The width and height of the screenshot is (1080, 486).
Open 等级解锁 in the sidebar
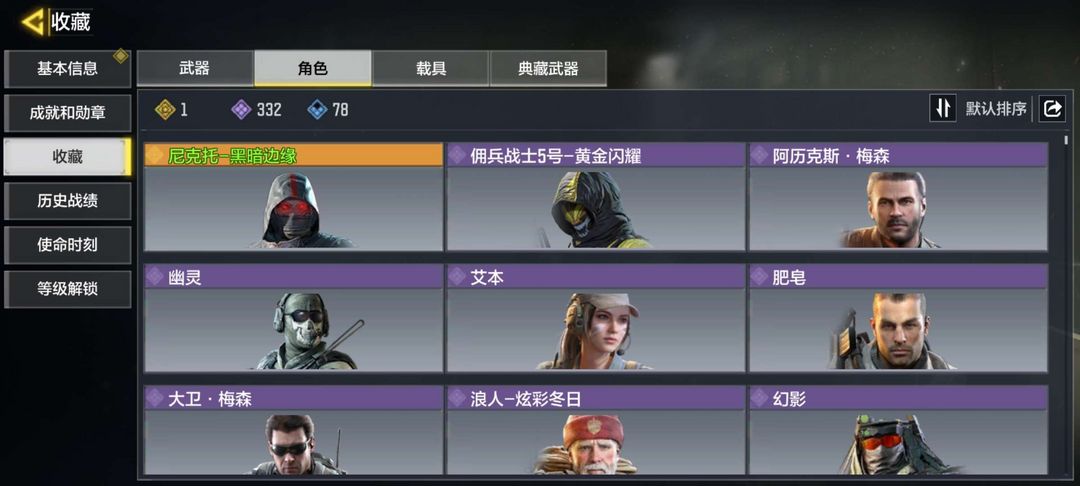tap(68, 289)
